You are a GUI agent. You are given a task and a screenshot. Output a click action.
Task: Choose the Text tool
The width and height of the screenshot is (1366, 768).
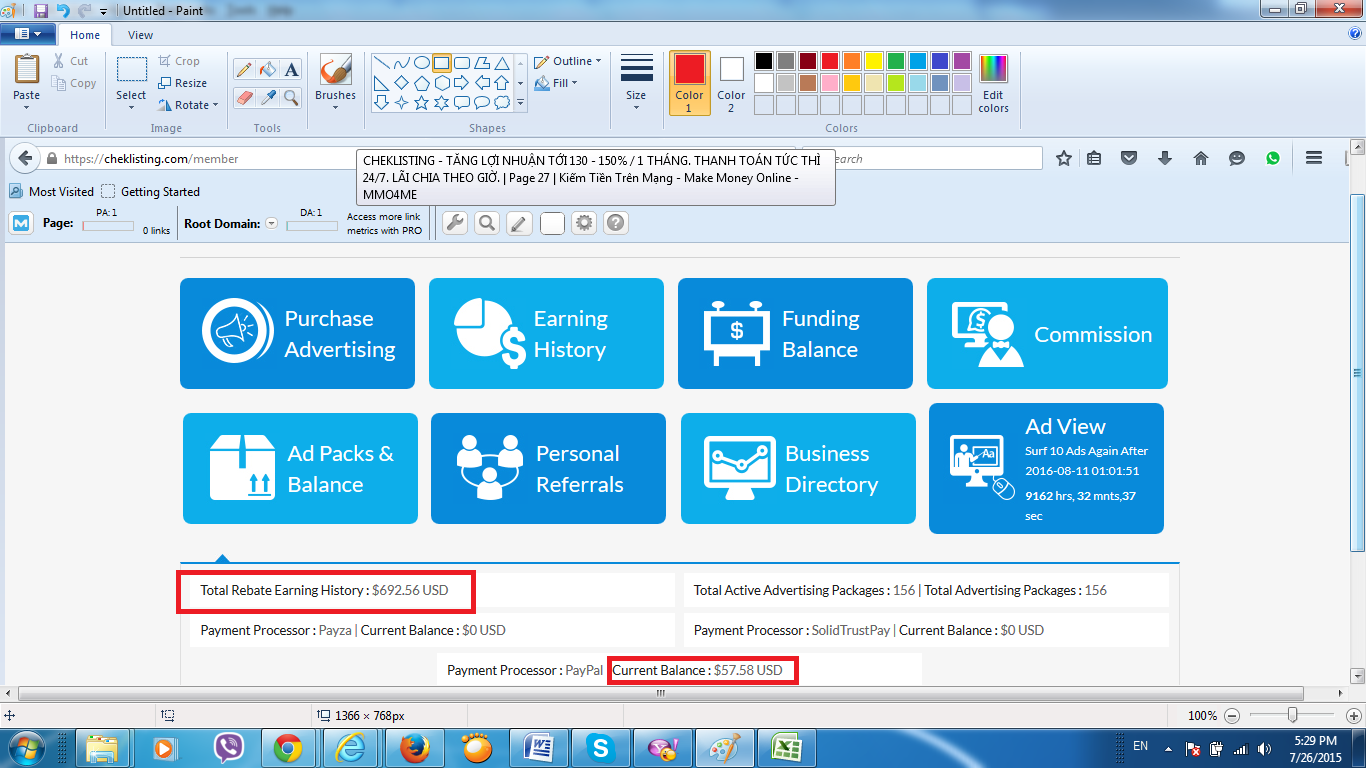291,69
